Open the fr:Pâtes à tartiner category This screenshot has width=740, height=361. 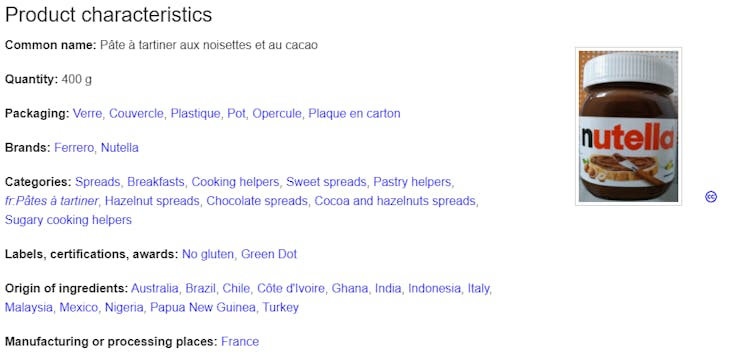51,201
